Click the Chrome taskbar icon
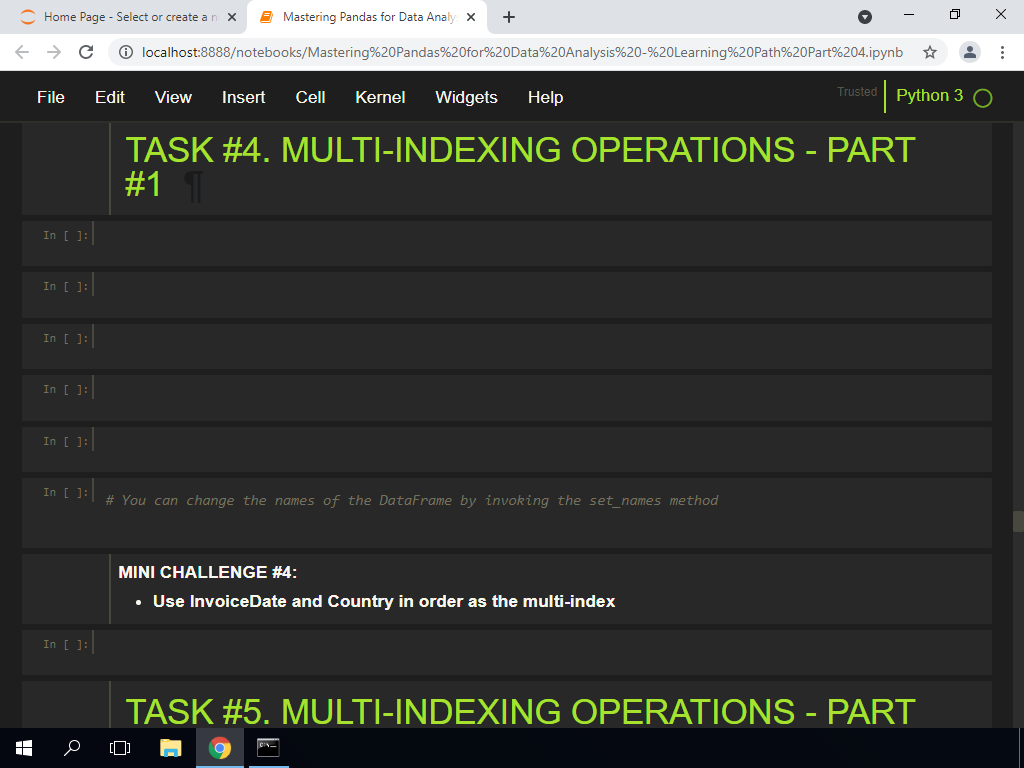The width and height of the screenshot is (1024, 768). [x=220, y=748]
